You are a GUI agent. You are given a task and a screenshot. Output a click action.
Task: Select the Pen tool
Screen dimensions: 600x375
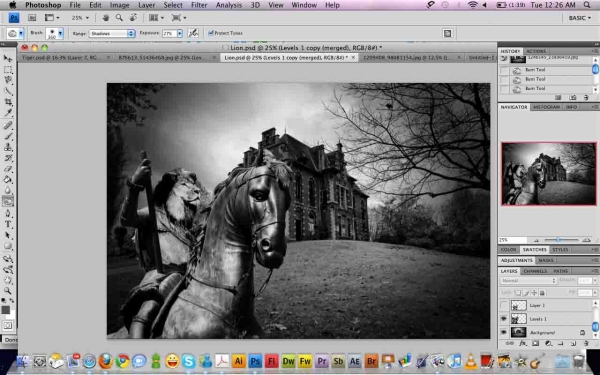8,214
